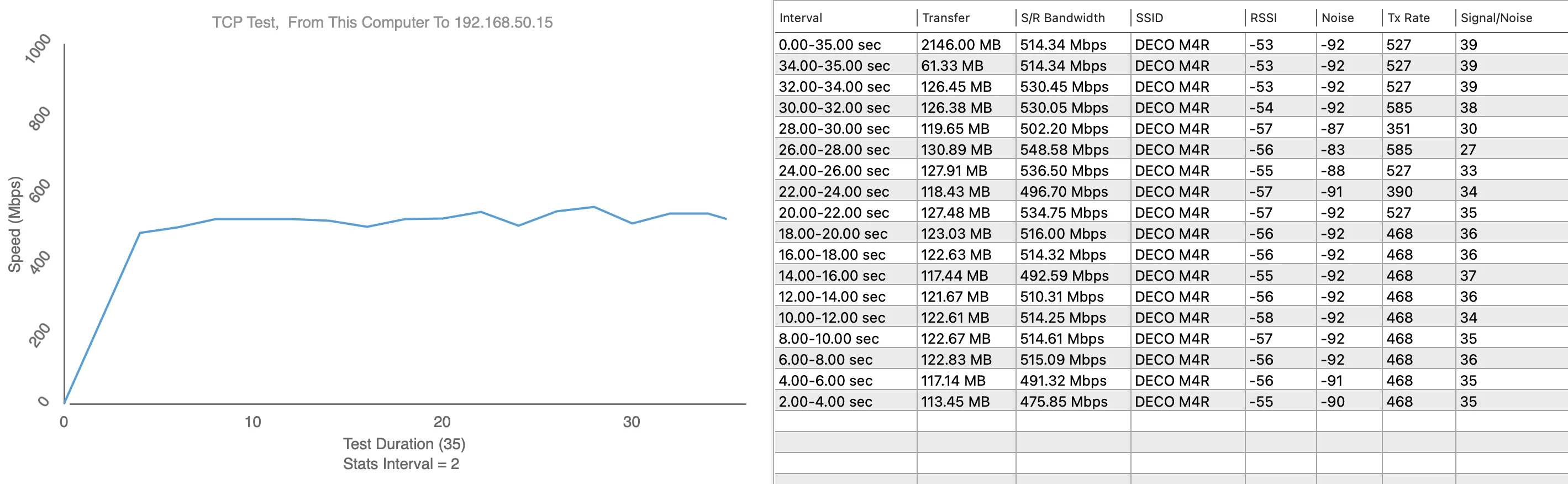The width and height of the screenshot is (1568, 484).
Task: Select the 2.00-4.00 sec interval row
Action: coord(825,402)
